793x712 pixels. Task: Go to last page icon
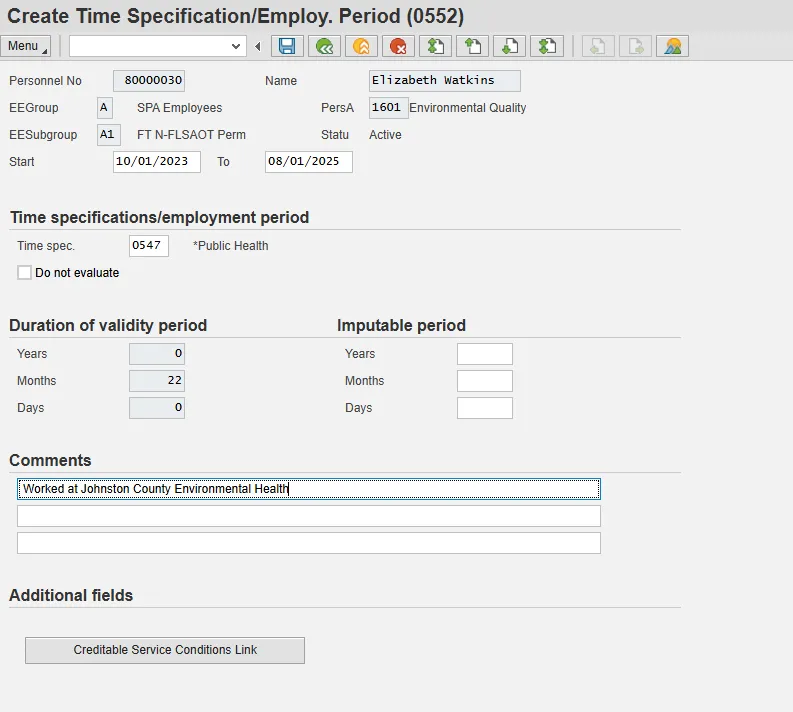pos(546,46)
